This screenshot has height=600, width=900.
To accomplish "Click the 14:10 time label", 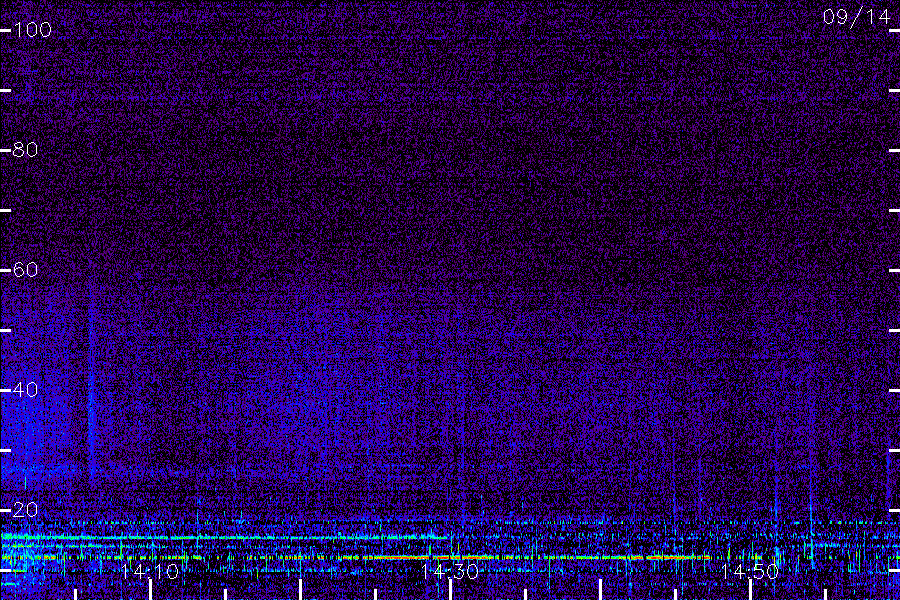I will 150,571.
